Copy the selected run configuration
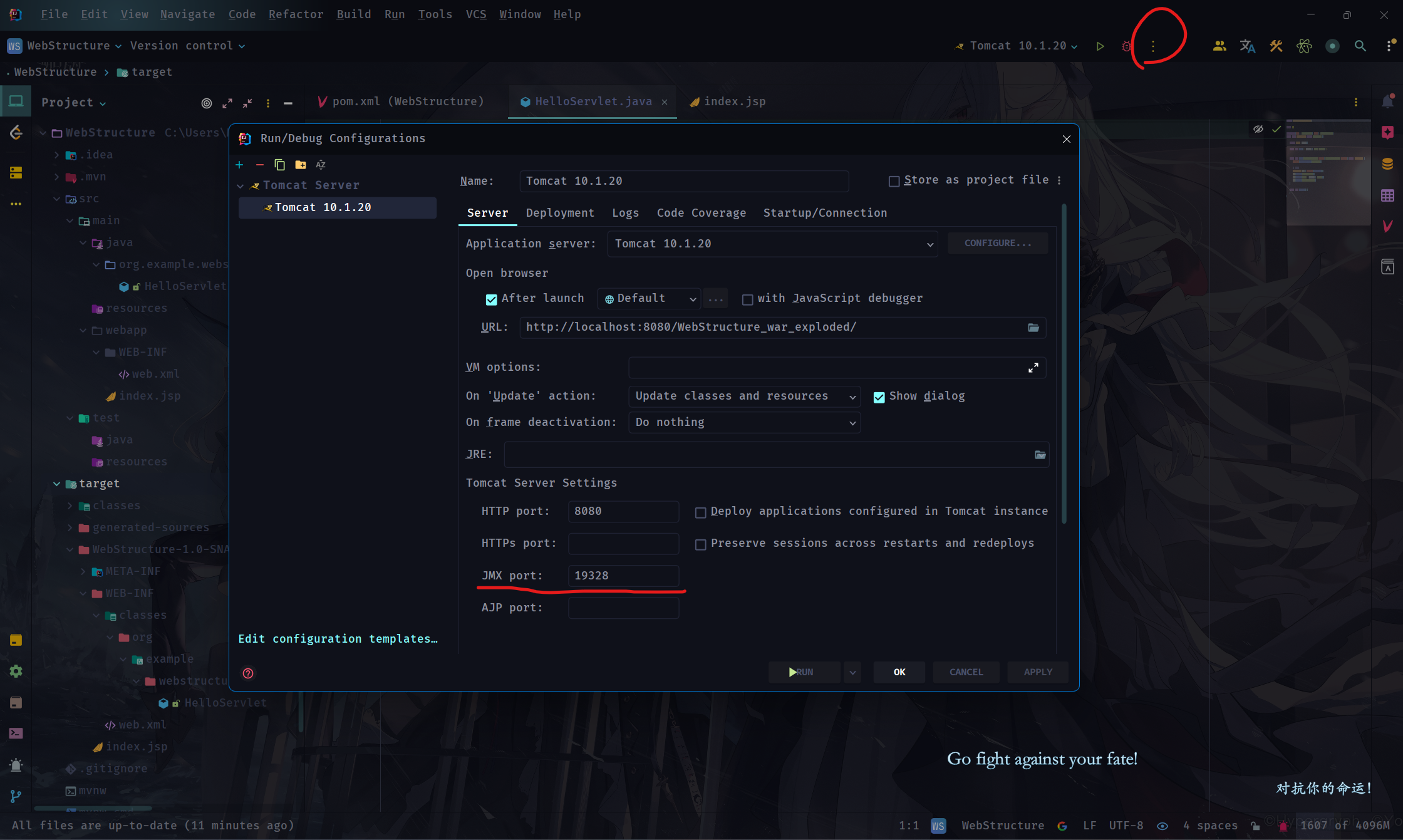 click(279, 165)
